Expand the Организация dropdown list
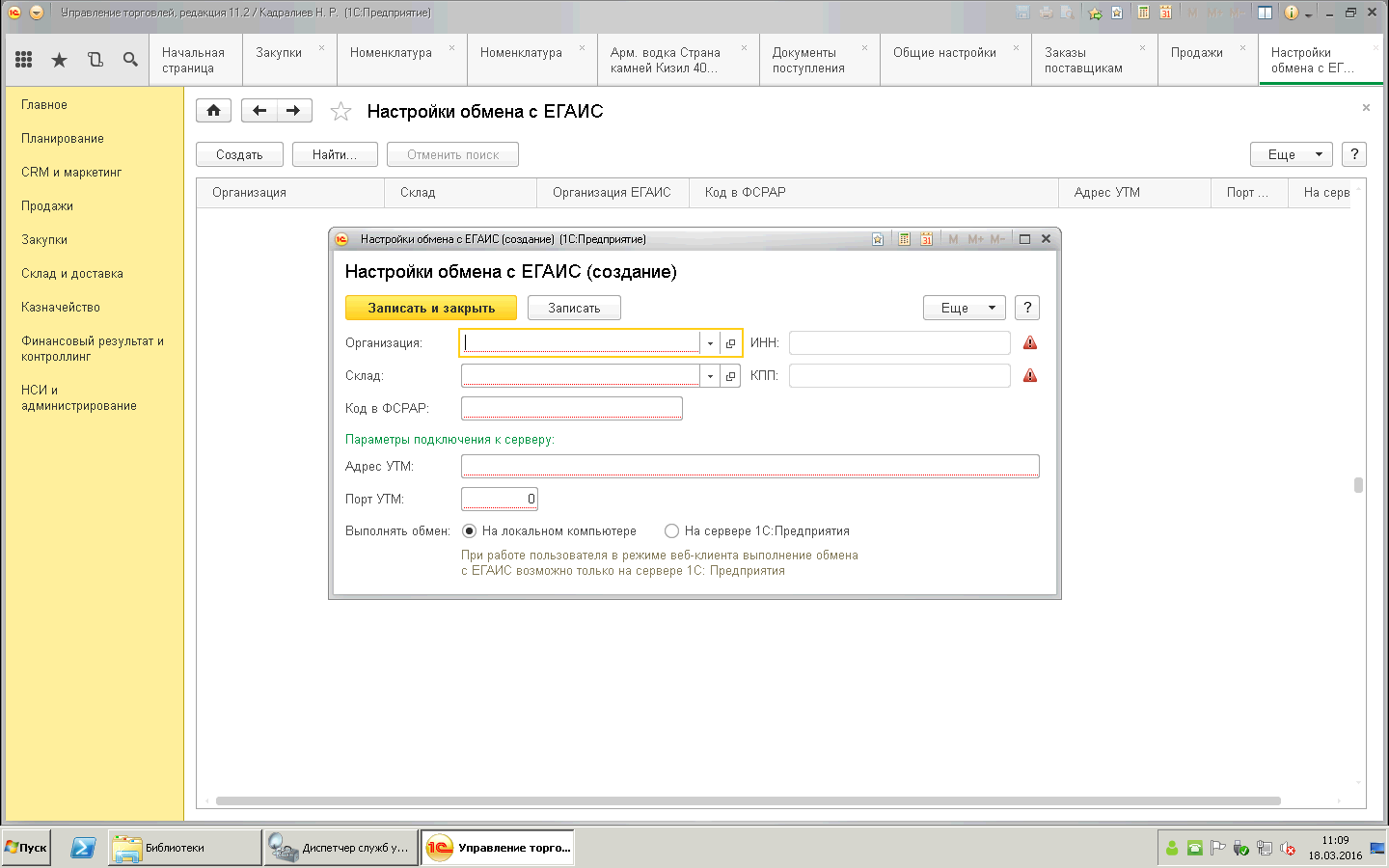This screenshot has height=868, width=1389. pyautogui.click(x=710, y=343)
